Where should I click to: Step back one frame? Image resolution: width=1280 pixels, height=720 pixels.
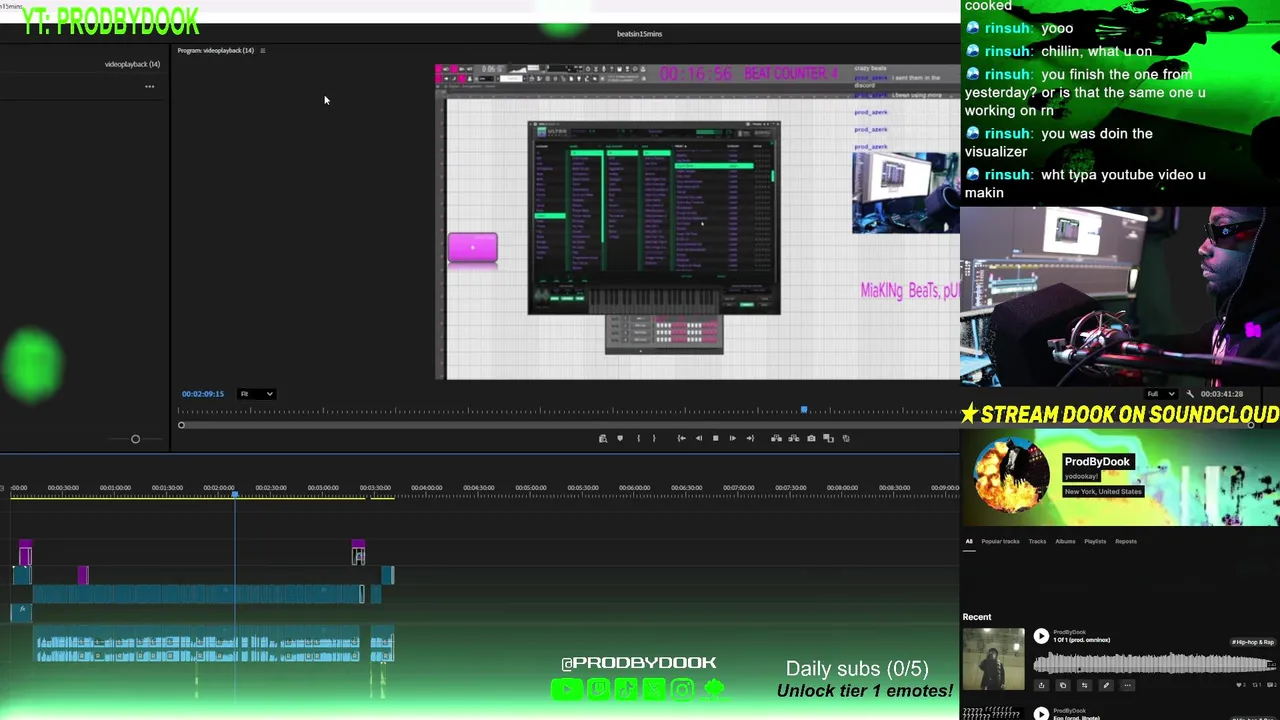(x=699, y=438)
